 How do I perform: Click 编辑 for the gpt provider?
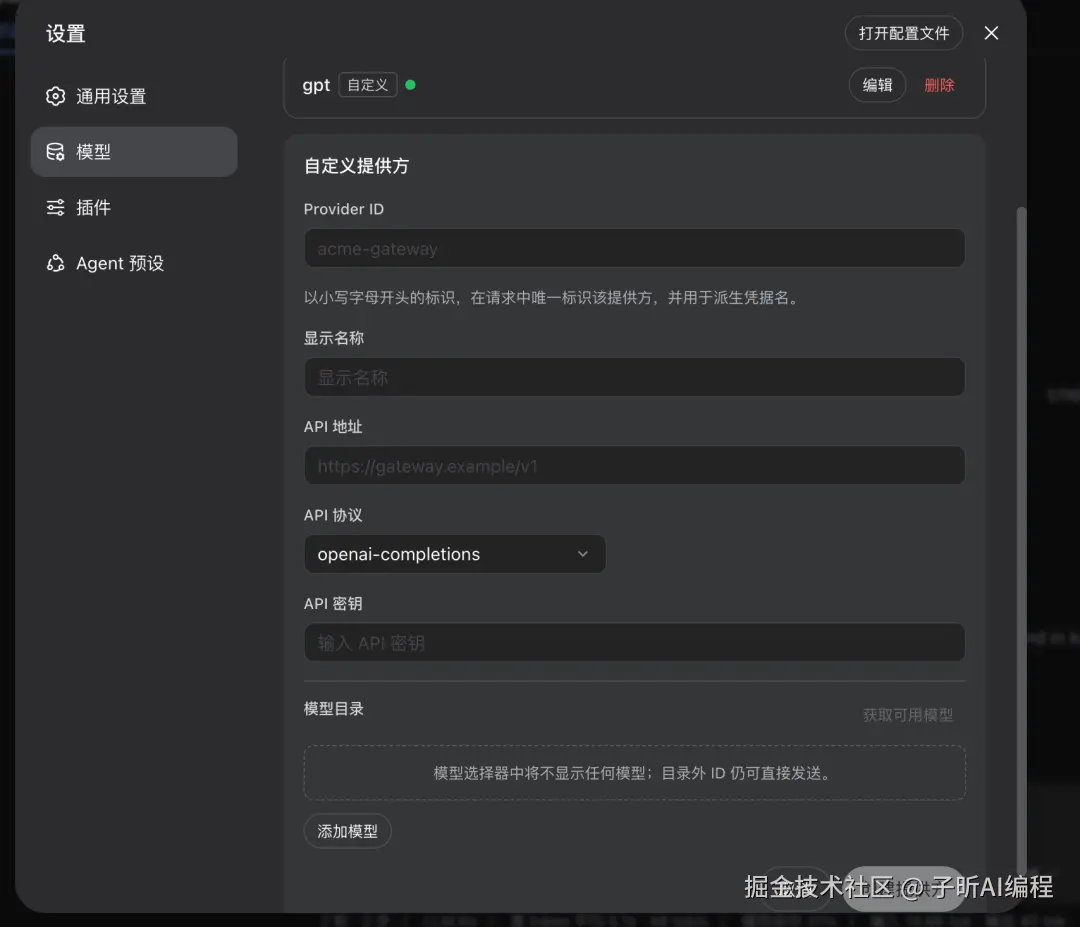877,85
